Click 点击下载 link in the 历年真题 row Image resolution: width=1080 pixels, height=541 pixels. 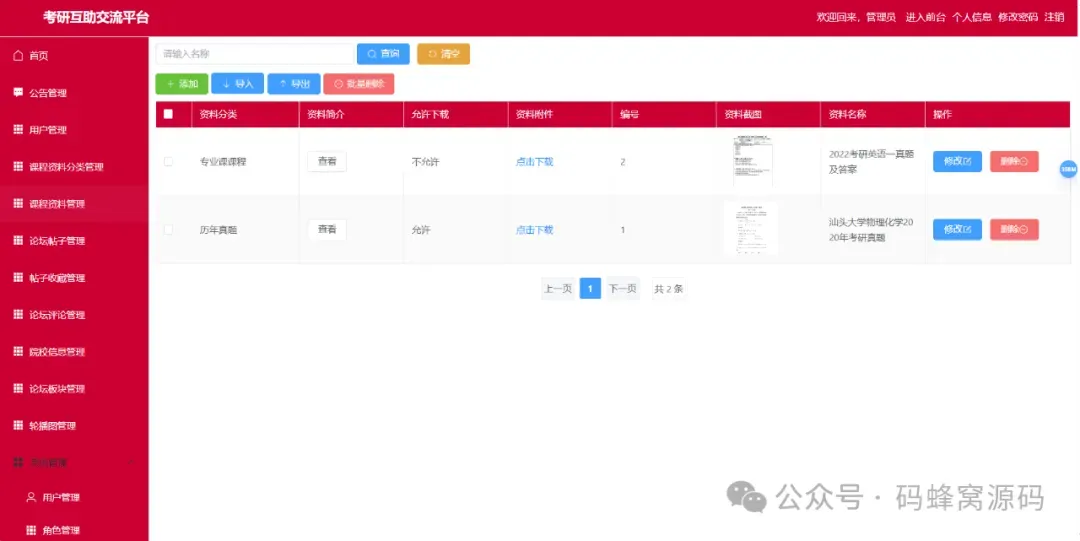click(534, 230)
